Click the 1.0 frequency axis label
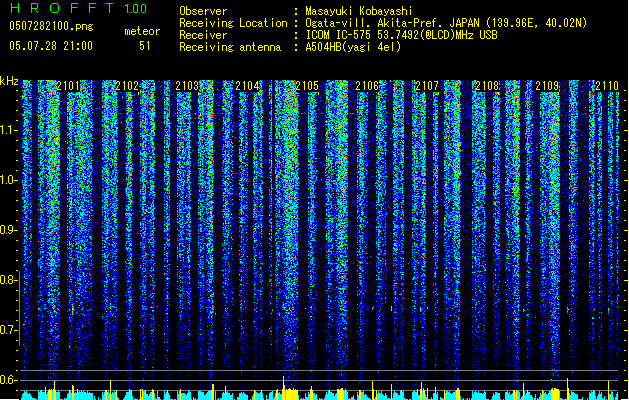This screenshot has height=400, width=629. tap(9, 180)
